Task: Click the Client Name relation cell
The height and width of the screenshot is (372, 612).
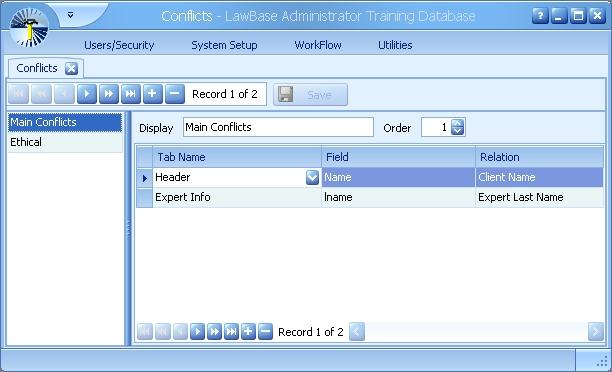Action: pyautogui.click(x=539, y=177)
